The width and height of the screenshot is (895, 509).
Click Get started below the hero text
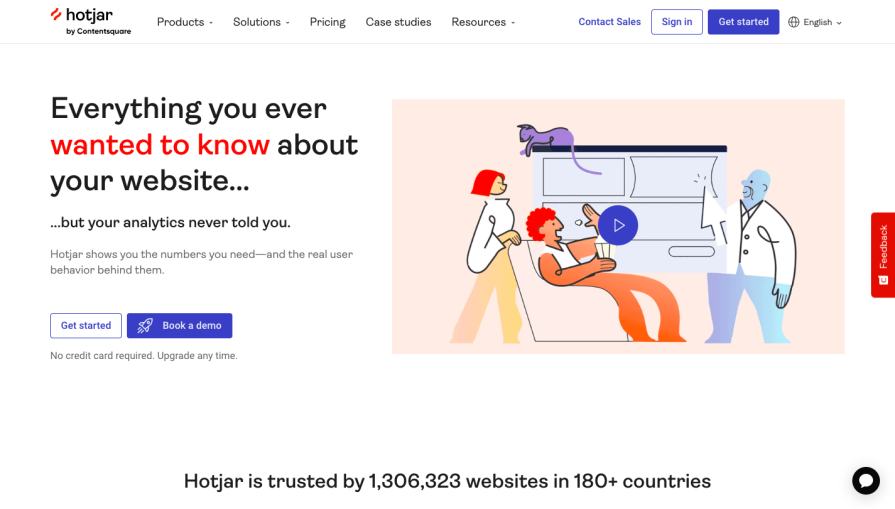pyautogui.click(x=86, y=325)
